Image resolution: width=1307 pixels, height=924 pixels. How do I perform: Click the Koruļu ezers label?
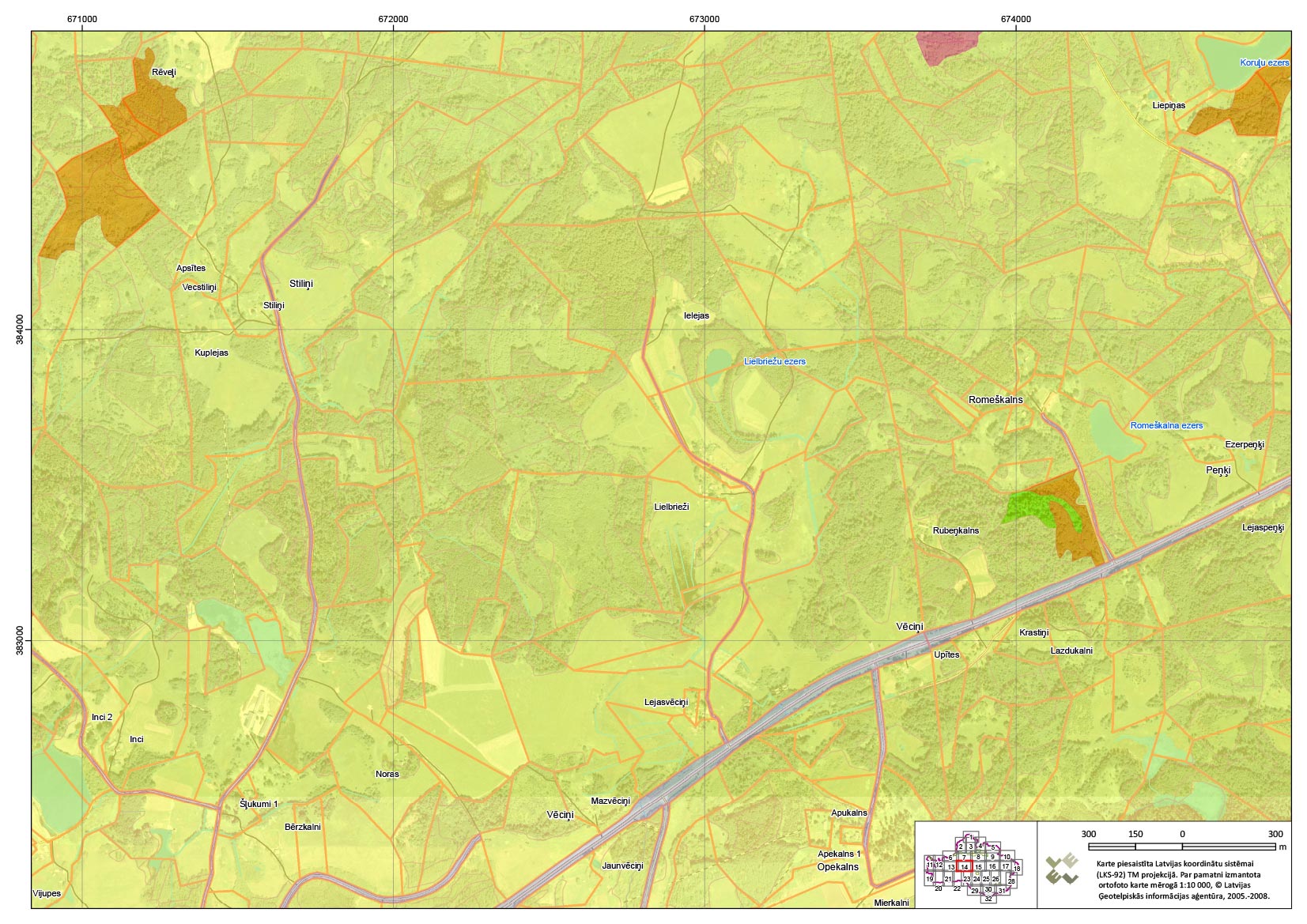[1264, 62]
